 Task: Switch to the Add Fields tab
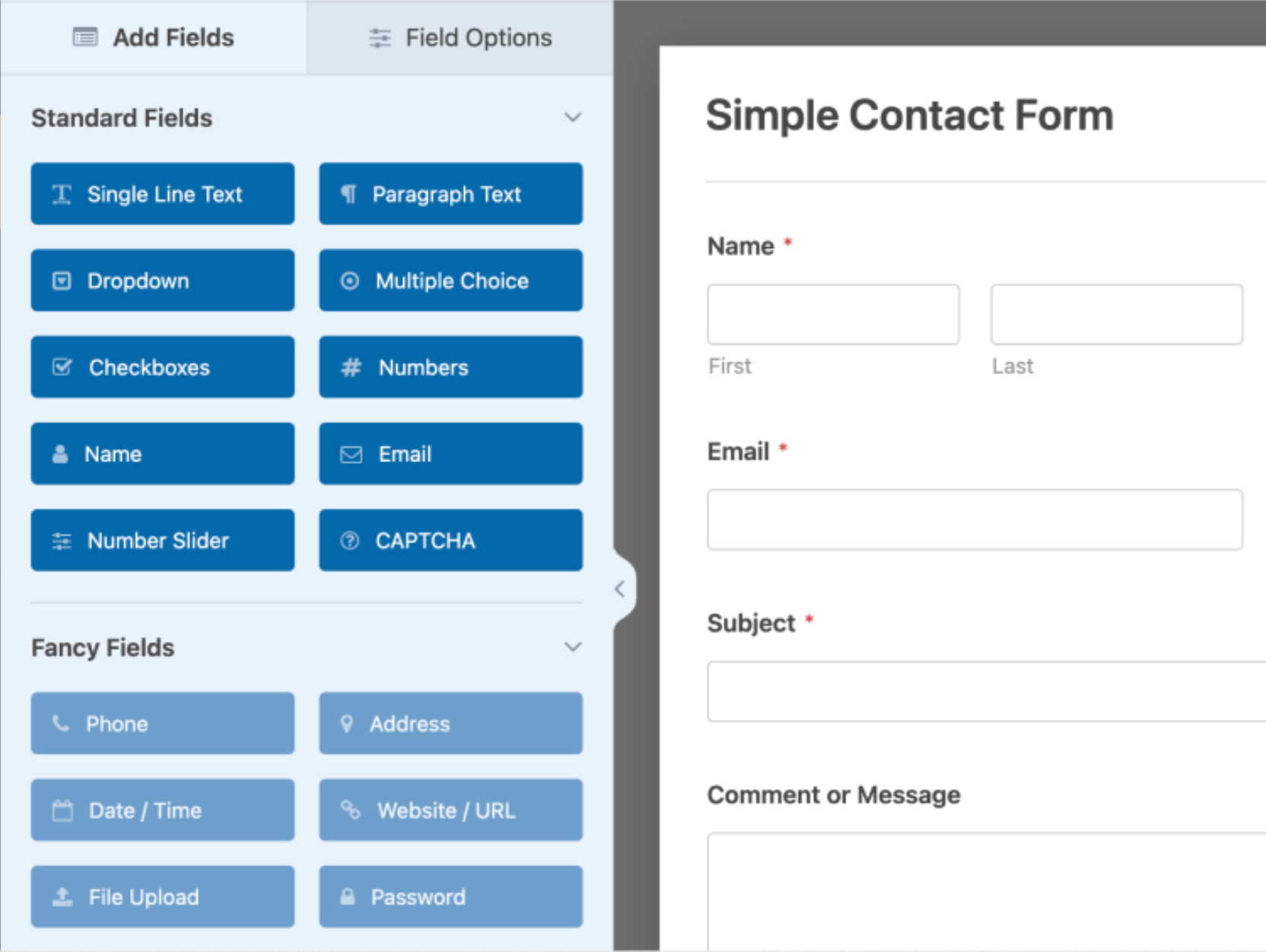[154, 37]
